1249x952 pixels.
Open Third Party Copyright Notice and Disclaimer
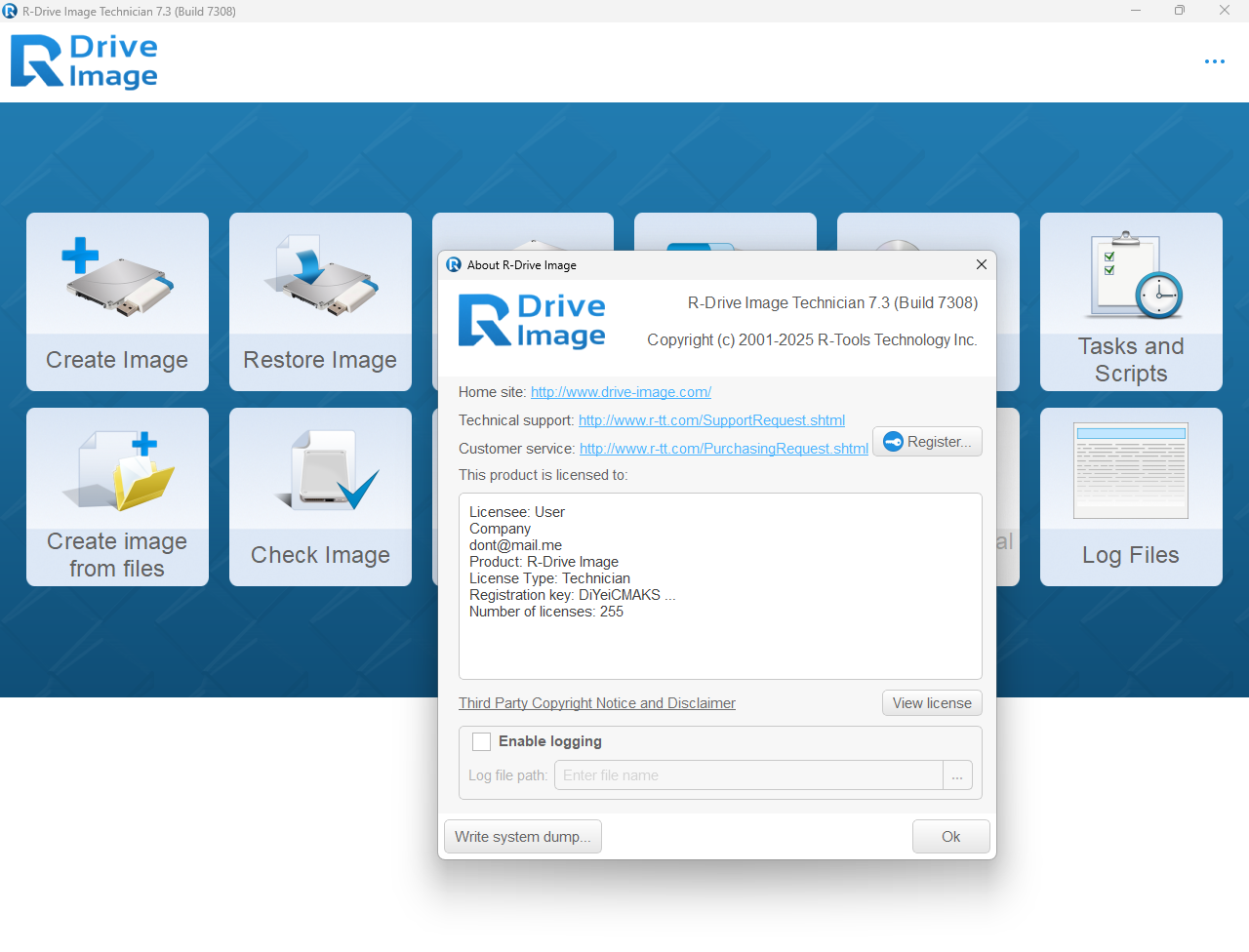tap(597, 703)
